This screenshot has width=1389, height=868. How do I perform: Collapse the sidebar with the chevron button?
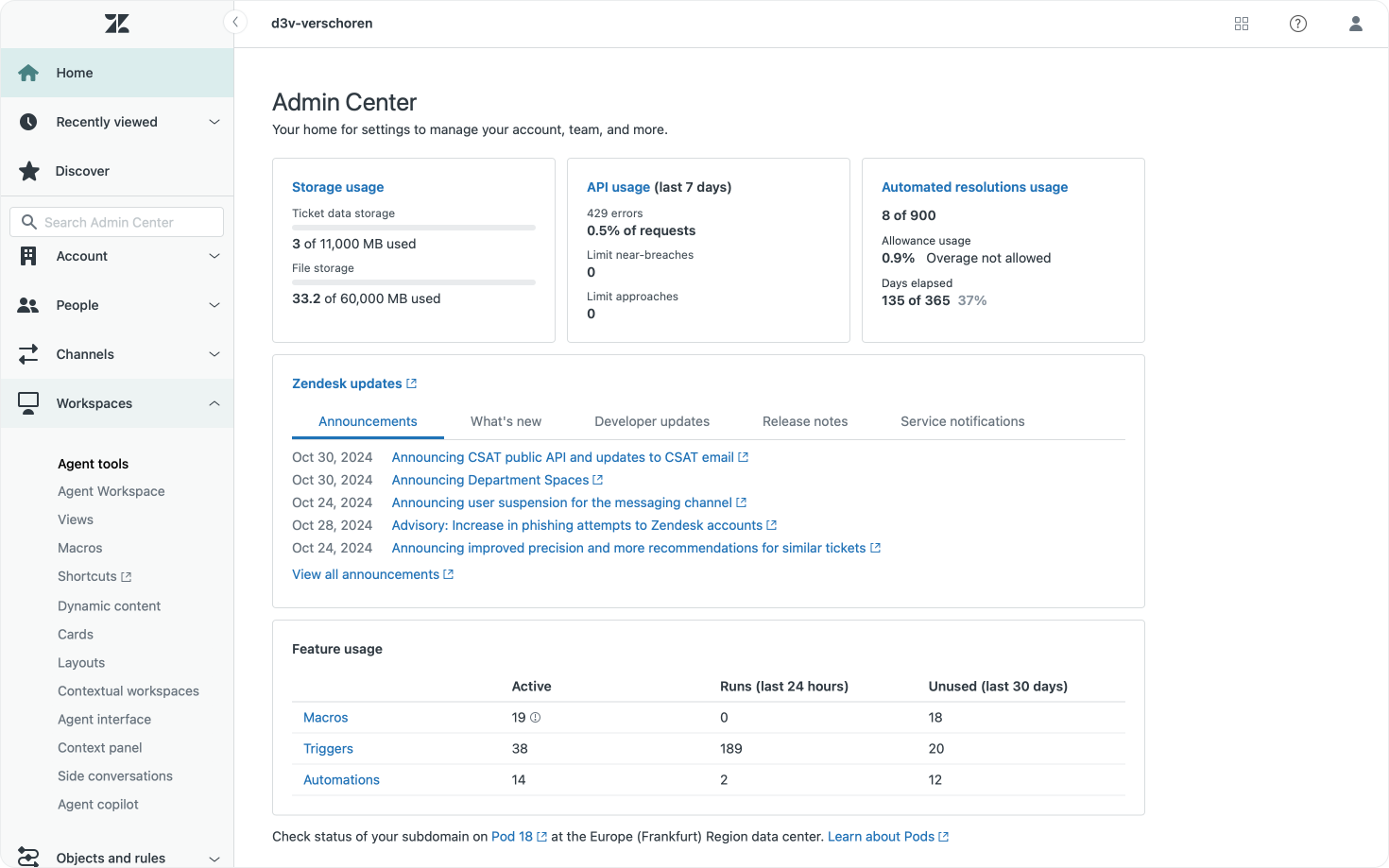[235, 23]
